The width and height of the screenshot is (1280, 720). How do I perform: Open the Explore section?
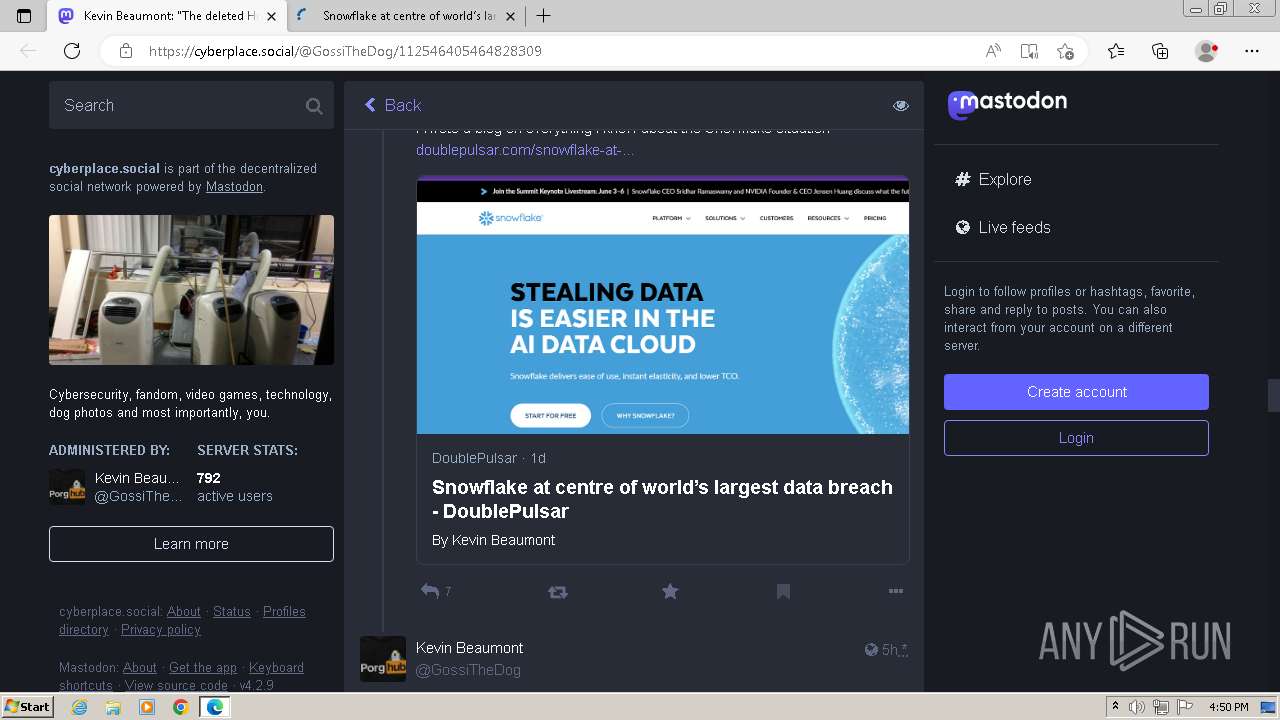click(993, 179)
